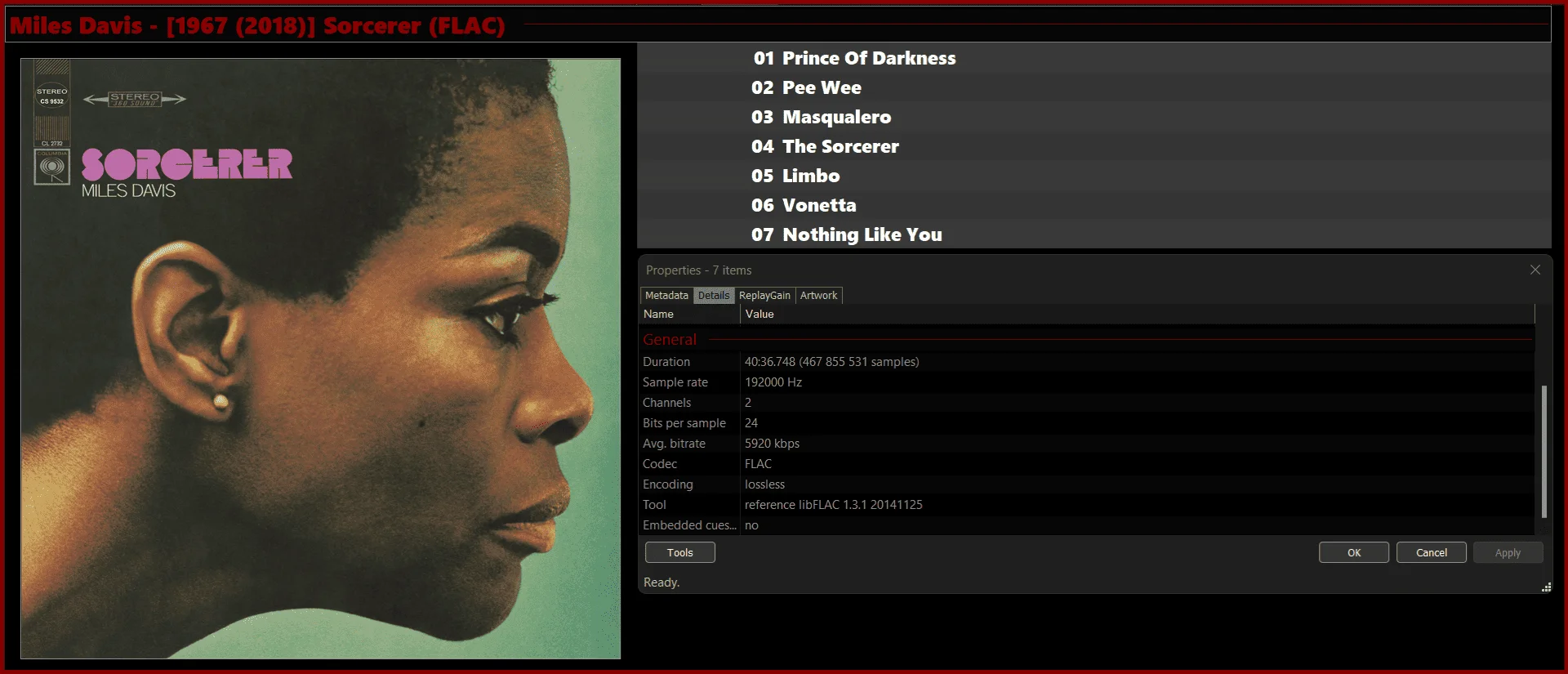Select the Bits per sample value 24

click(751, 423)
